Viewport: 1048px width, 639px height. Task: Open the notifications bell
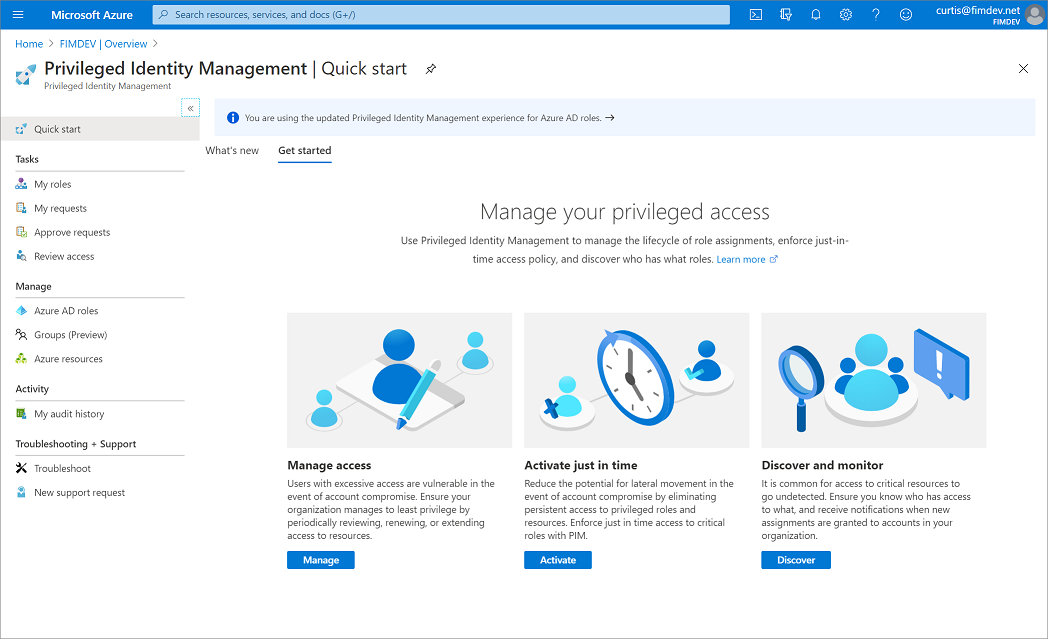coord(815,14)
